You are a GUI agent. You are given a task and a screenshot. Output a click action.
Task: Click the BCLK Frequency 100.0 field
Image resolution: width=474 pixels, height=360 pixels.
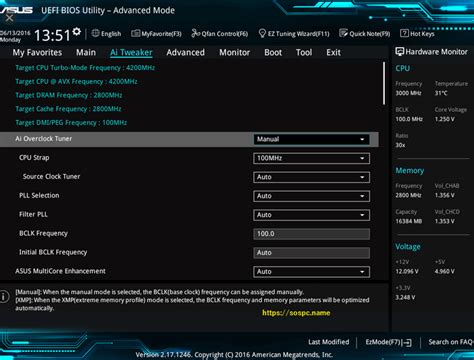pos(311,234)
